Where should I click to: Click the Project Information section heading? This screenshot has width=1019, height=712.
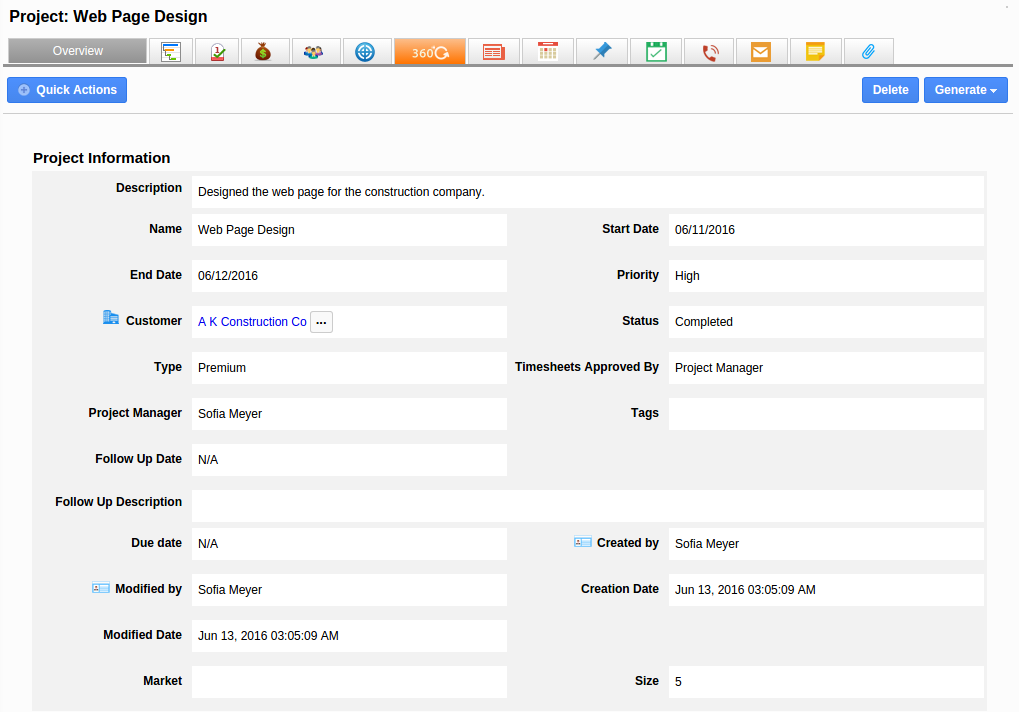point(101,158)
